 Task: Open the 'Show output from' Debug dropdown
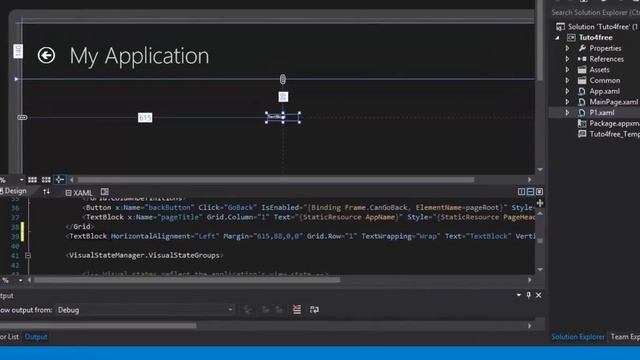click(x=145, y=310)
